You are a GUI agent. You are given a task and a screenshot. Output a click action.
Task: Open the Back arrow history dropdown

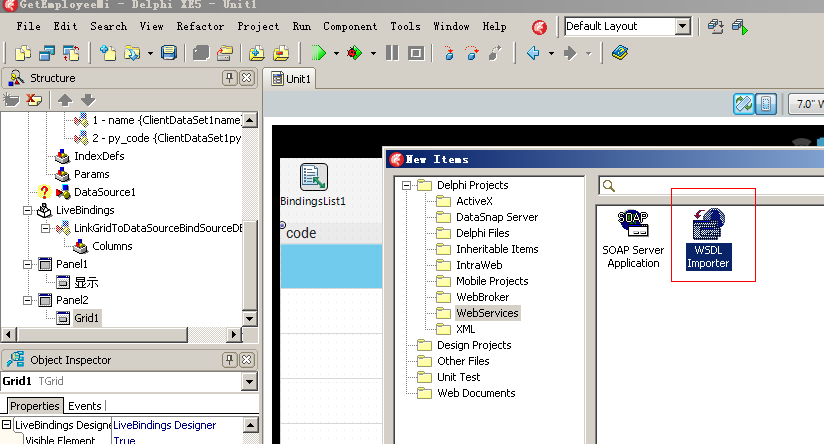click(551, 54)
